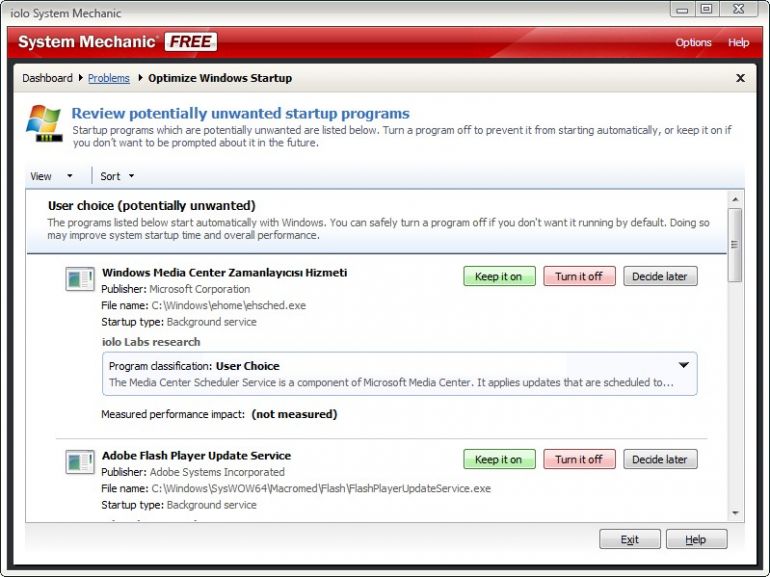Viewport: 770px width, 577px height.
Task: Click scrollbar up arrow
Action: tap(736, 200)
